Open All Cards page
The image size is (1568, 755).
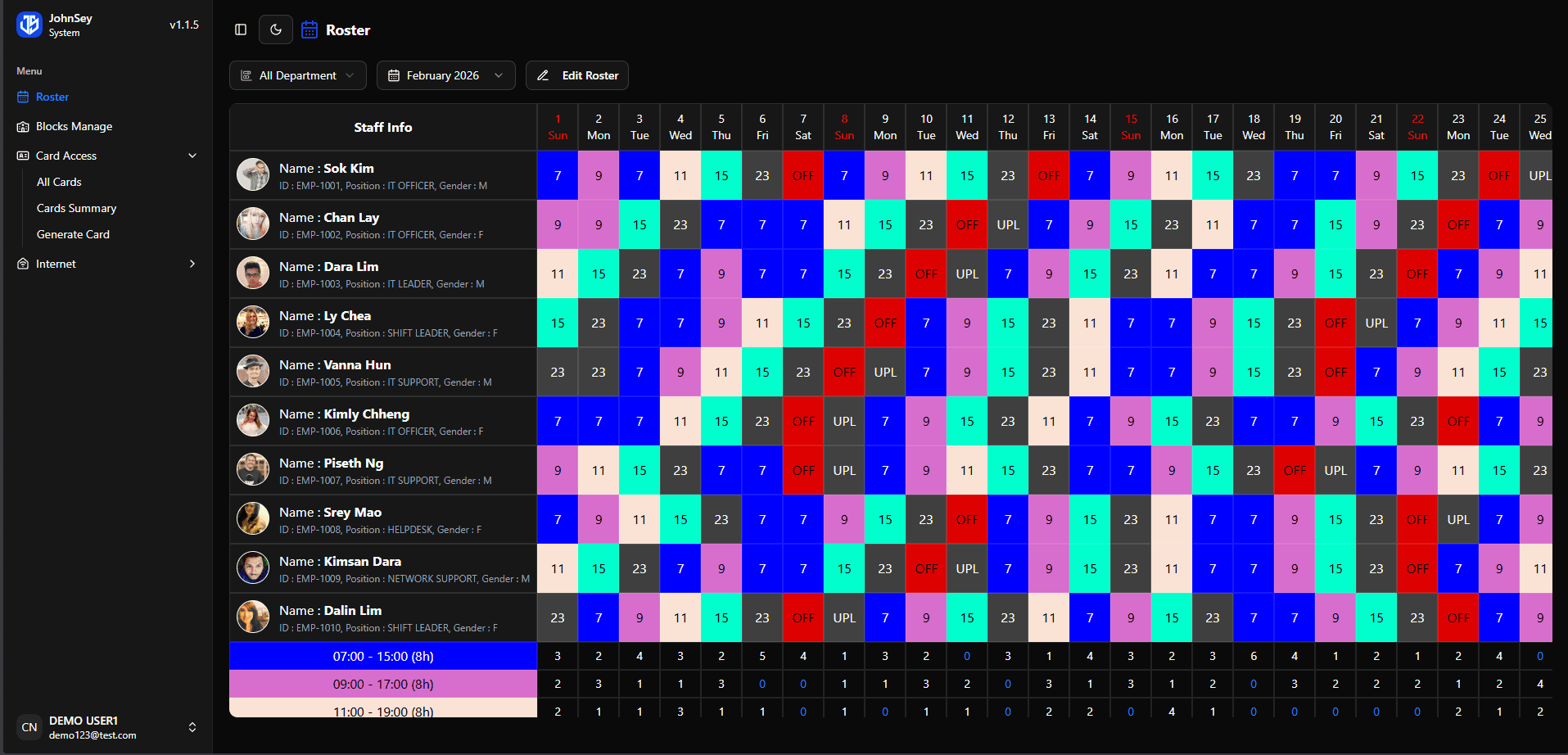[58, 182]
